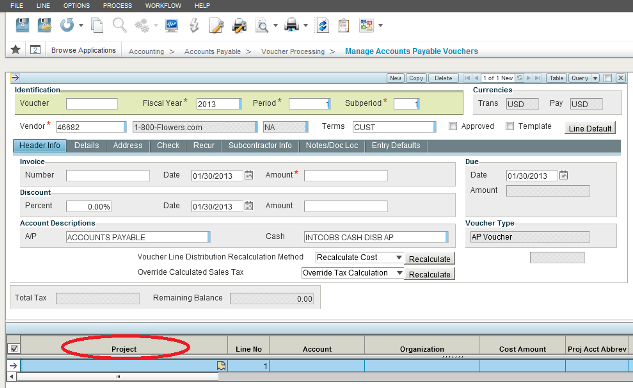Open the Due Date calendar picker
Screen dimensions: 633x388
tap(564, 175)
